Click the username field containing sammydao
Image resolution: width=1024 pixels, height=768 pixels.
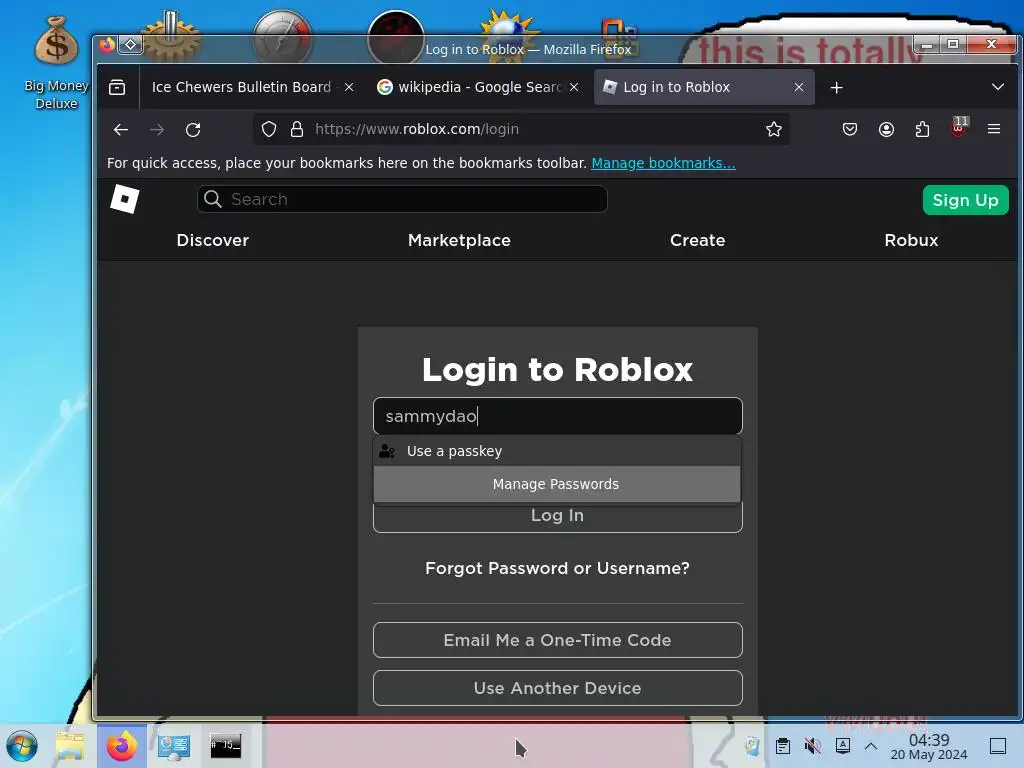558,416
